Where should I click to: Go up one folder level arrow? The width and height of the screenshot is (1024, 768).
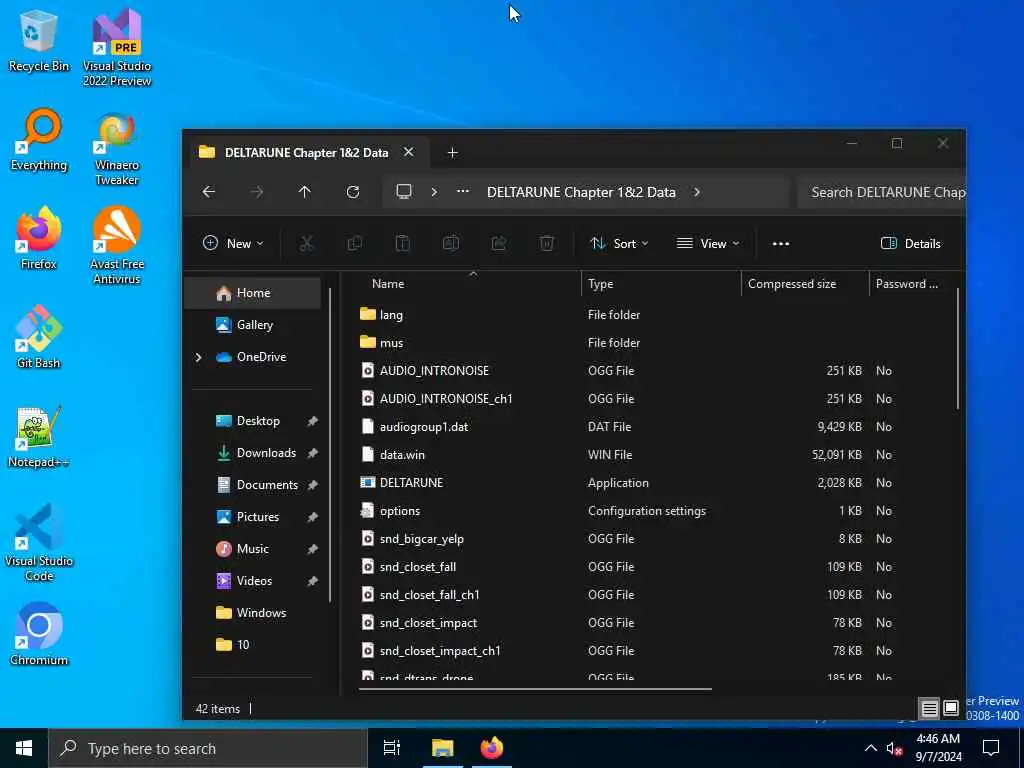click(x=304, y=192)
